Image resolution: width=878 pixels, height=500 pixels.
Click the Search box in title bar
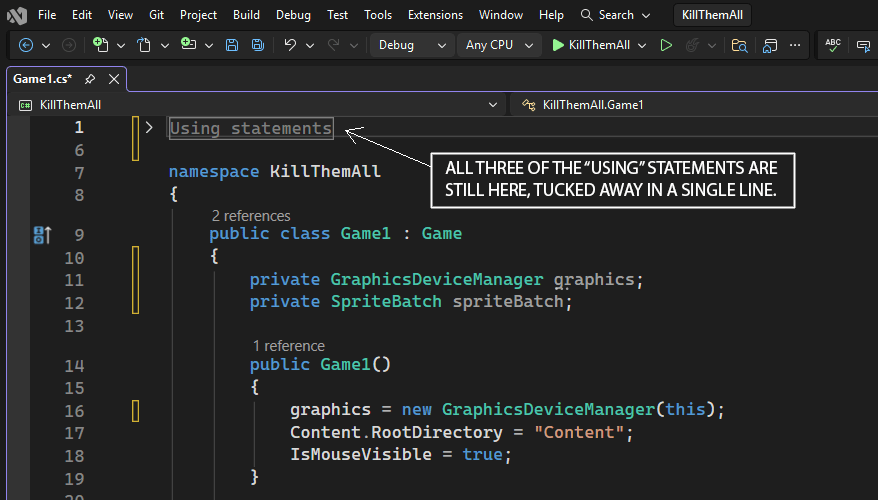(615, 15)
